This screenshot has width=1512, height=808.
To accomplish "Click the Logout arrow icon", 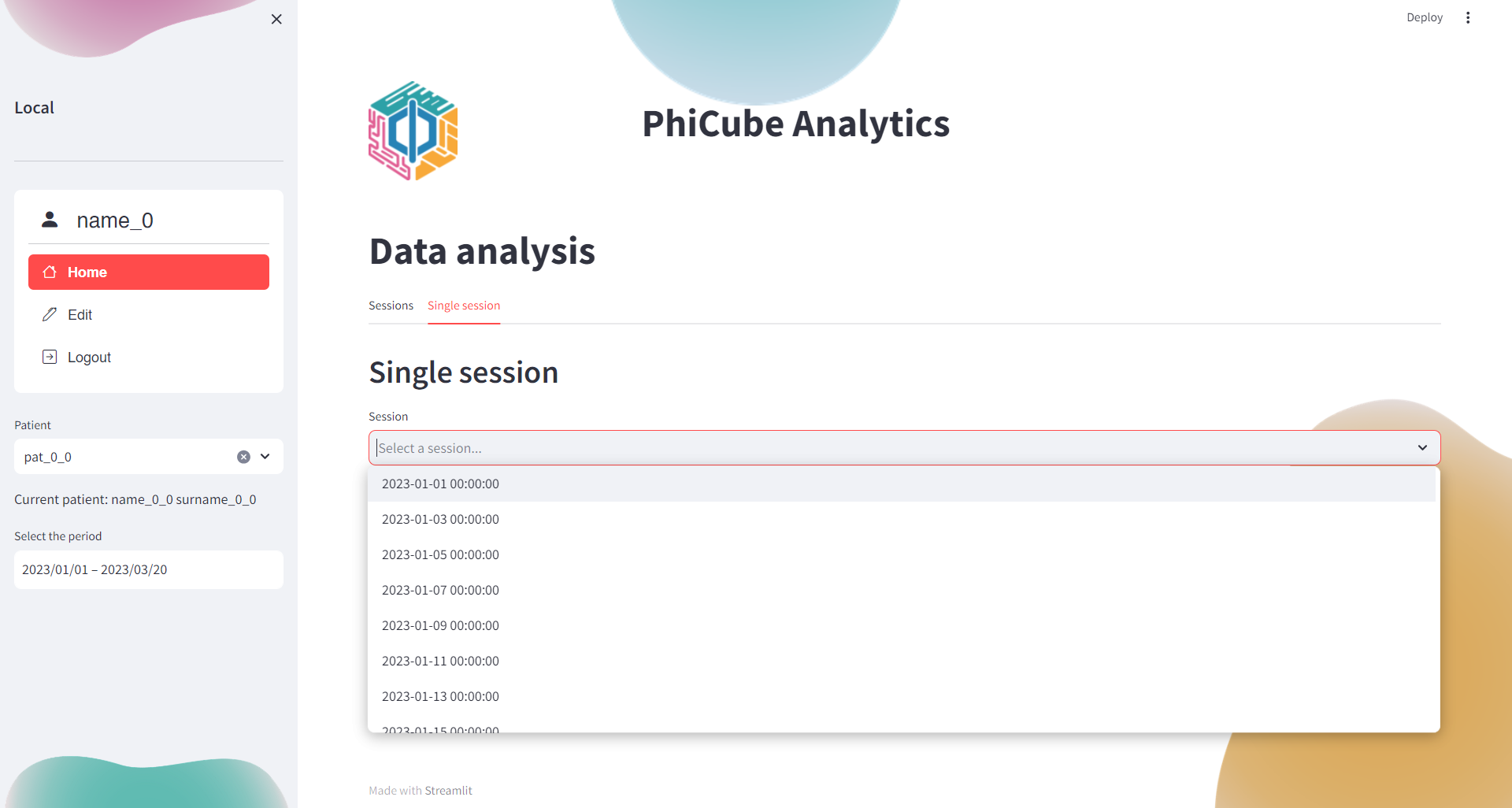I will point(50,357).
